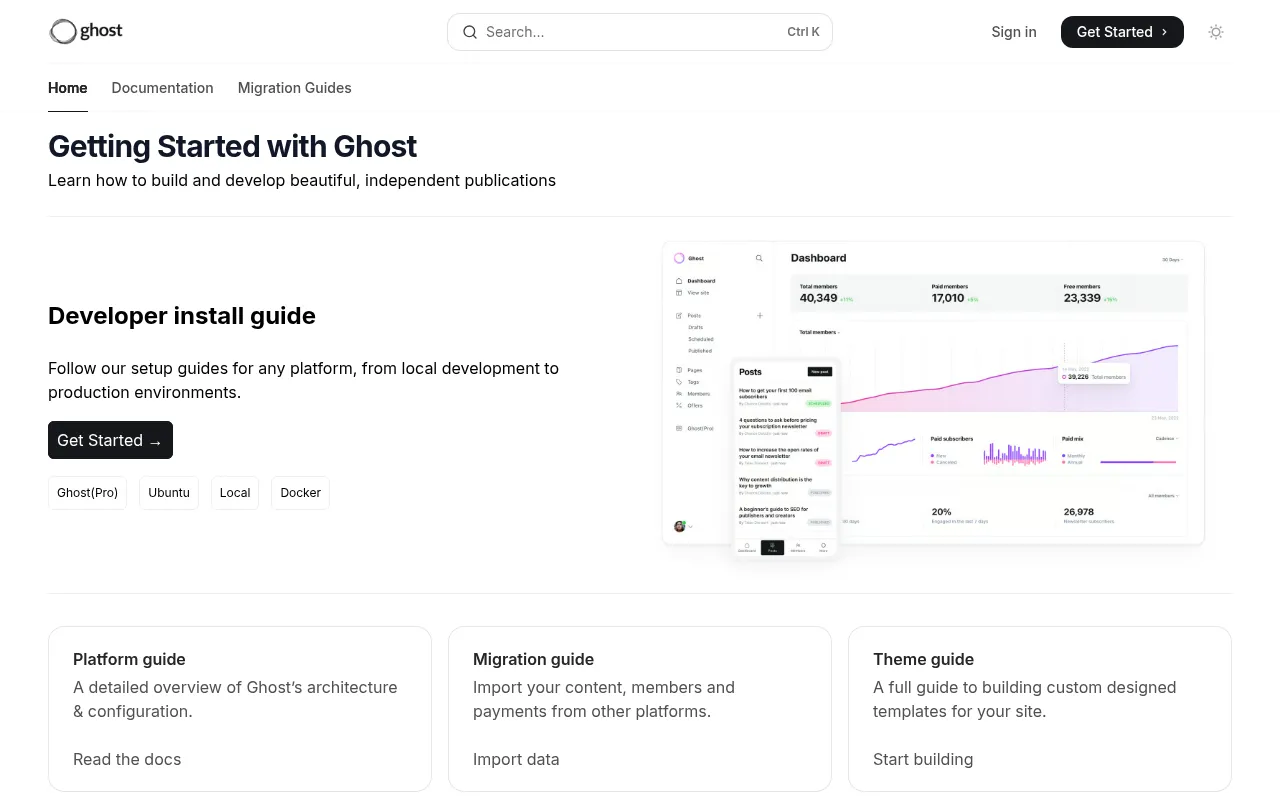Click the Getting Started with Ghost heading
This screenshot has height=800, width=1280.
click(232, 146)
